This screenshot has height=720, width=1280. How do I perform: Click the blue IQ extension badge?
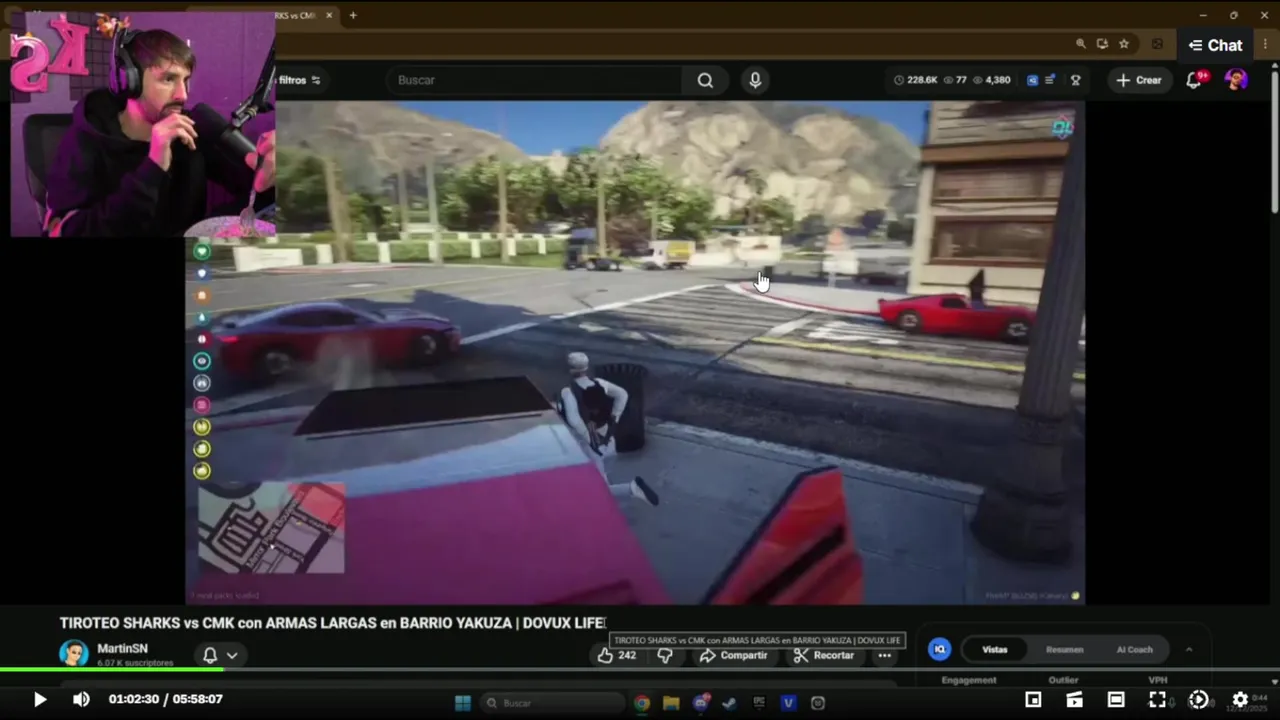pyautogui.click(x=939, y=649)
